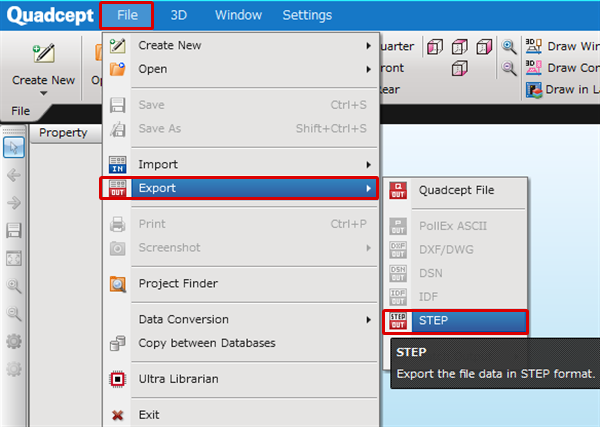This screenshot has width=600, height=427.
Task: Click the Quadcept logo
Action: pos(50,15)
